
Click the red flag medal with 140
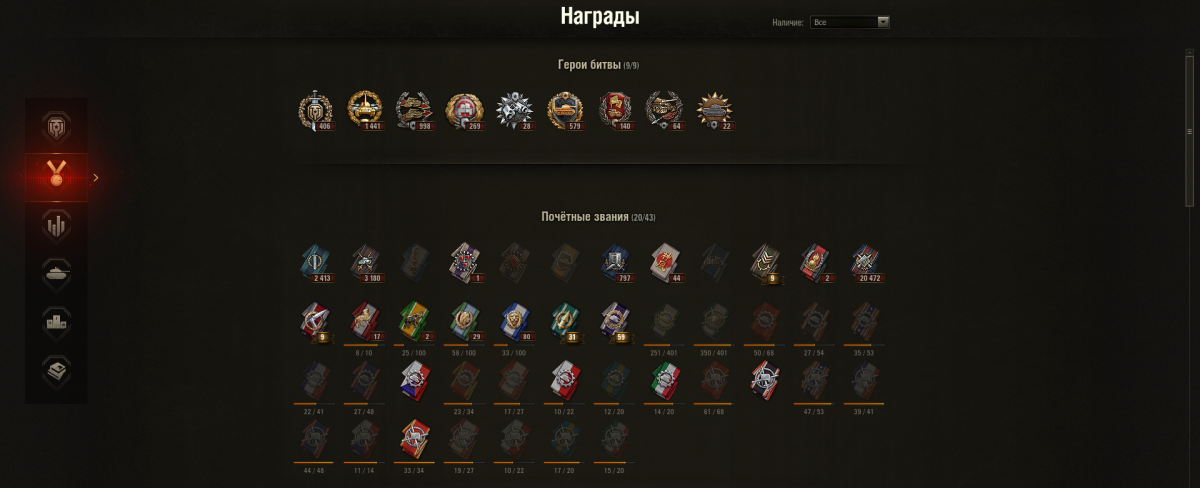click(615, 110)
